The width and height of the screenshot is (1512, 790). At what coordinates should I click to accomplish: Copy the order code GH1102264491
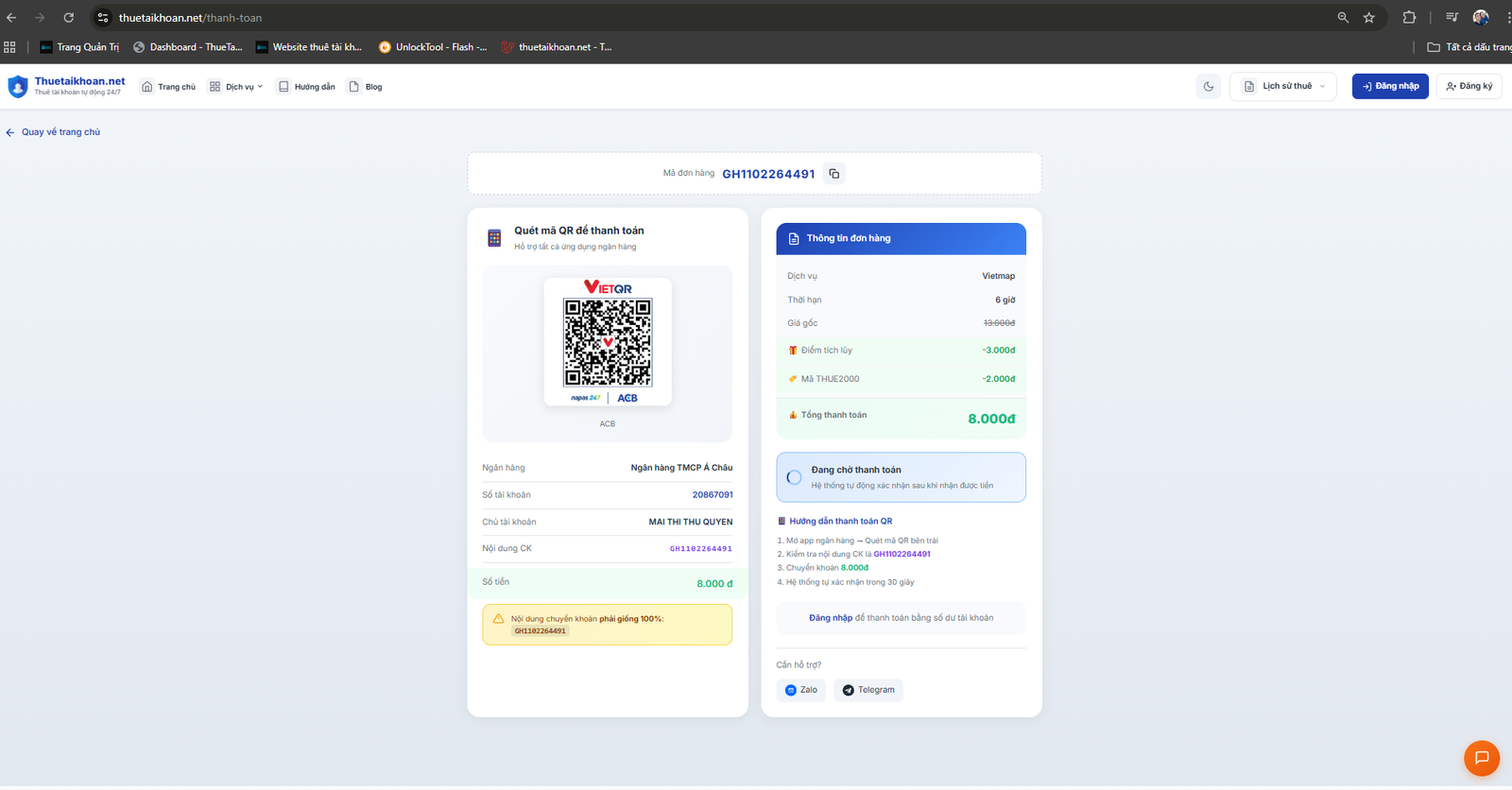[833, 174]
